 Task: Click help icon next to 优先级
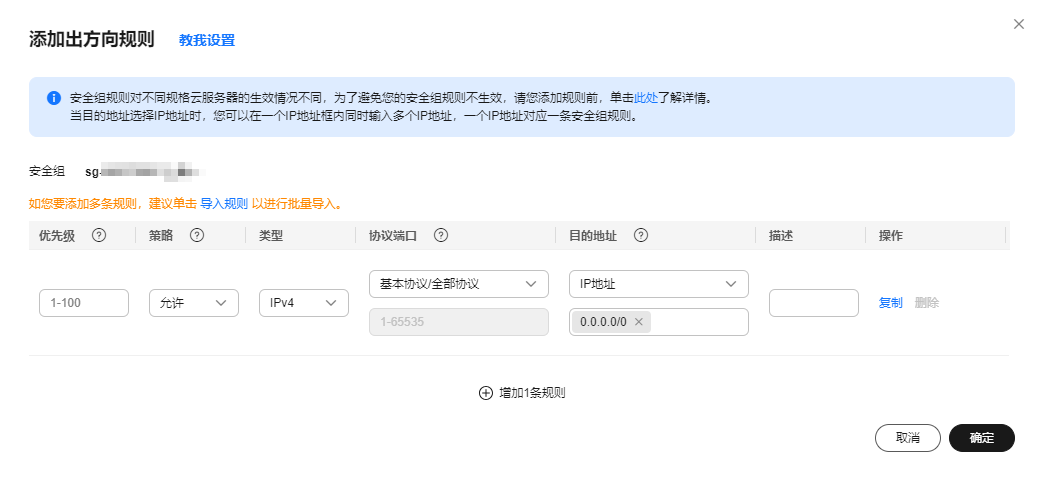pyautogui.click(x=99, y=235)
